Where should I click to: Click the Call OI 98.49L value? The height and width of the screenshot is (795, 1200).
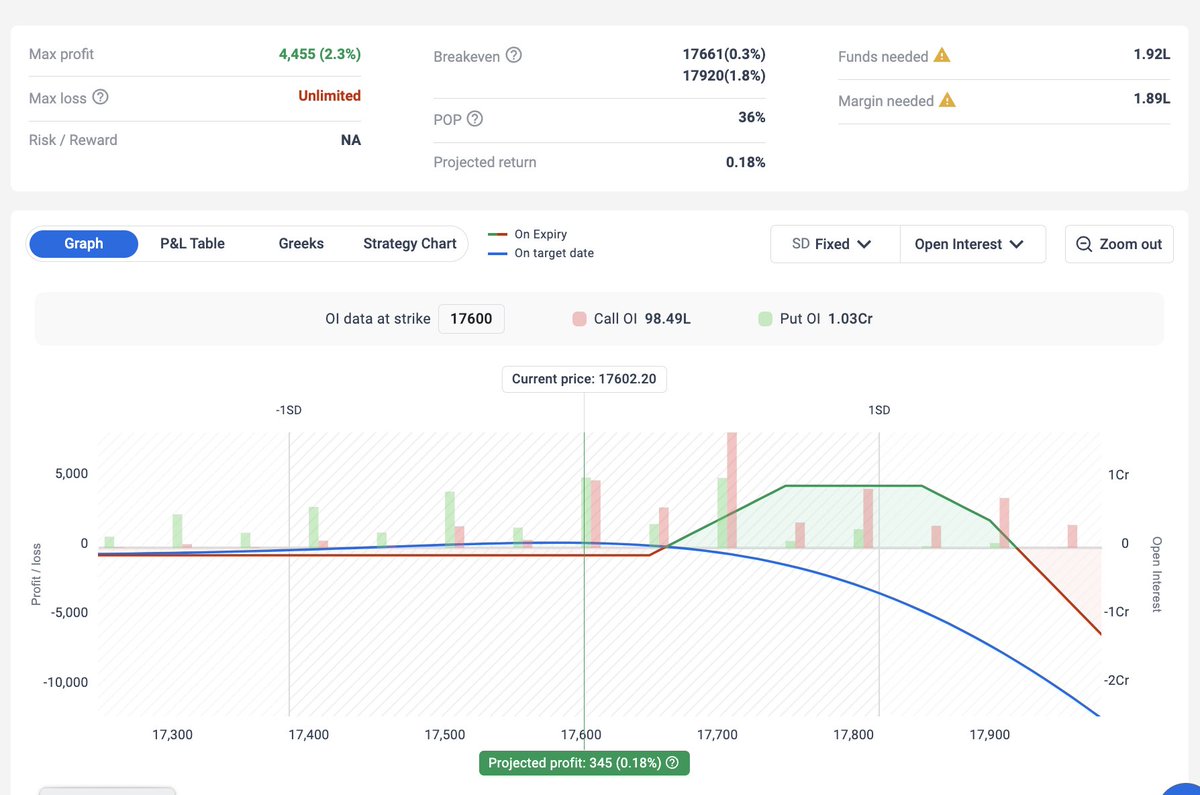click(x=668, y=319)
